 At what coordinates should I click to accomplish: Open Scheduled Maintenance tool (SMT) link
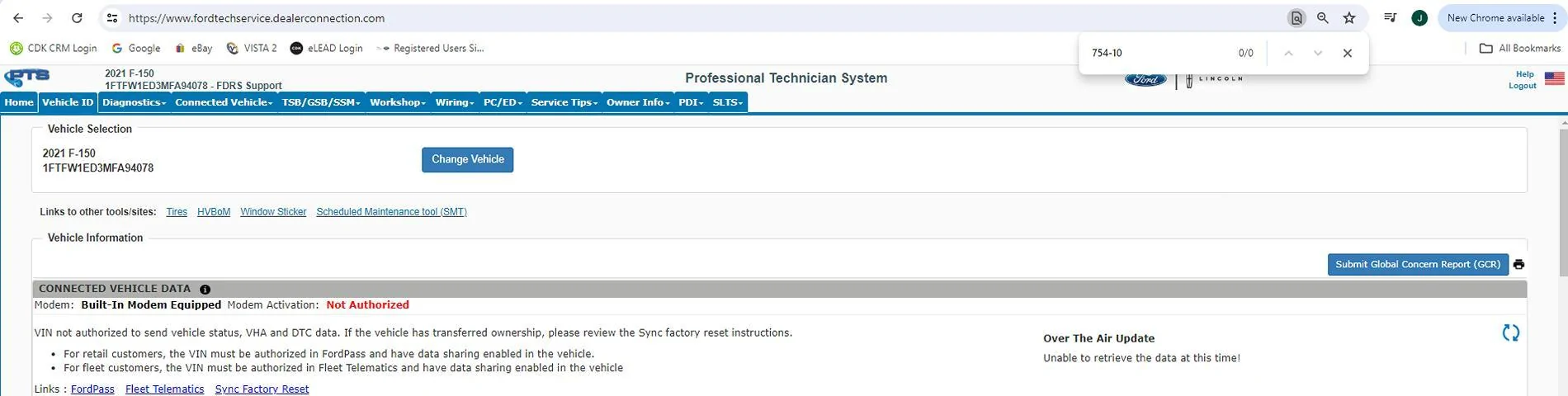[x=391, y=212]
